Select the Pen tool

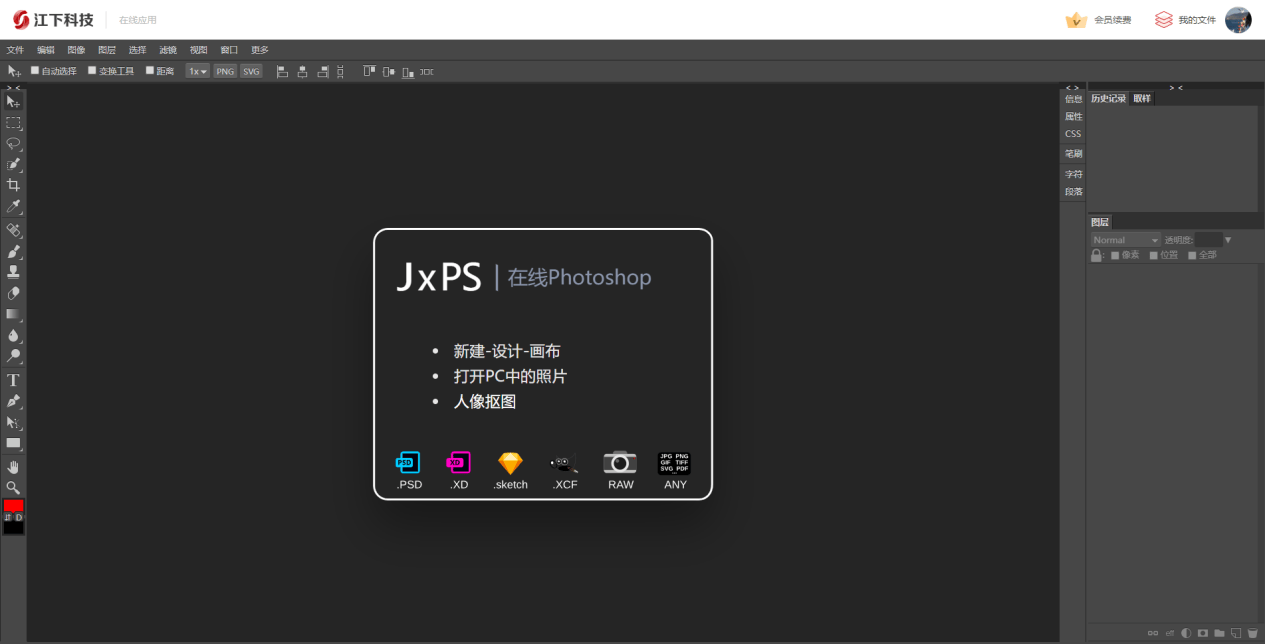click(x=13, y=401)
